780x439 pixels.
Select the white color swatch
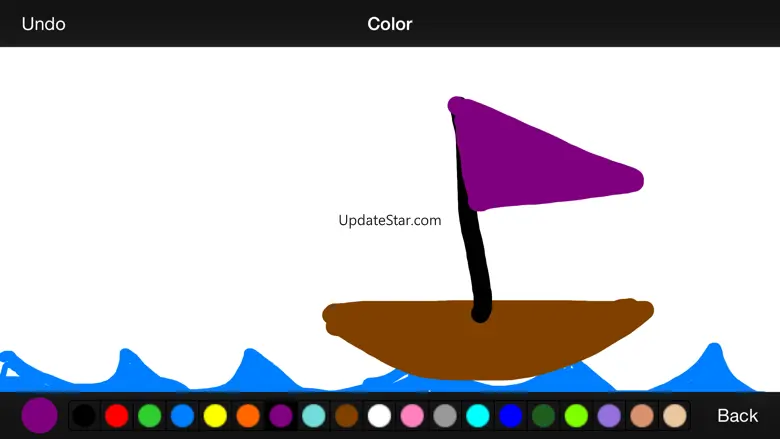click(x=380, y=416)
